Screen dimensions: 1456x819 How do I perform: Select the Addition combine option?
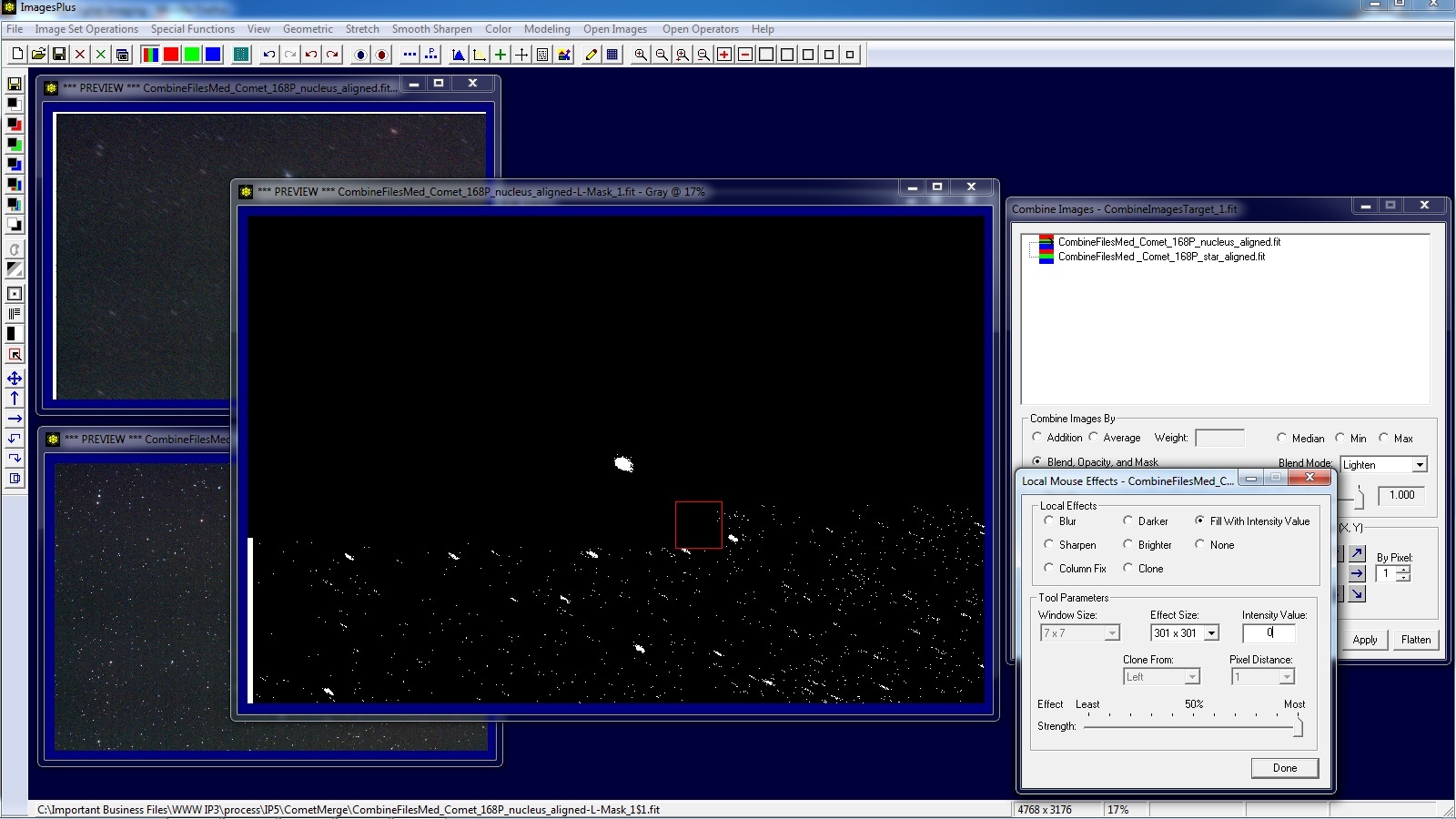tap(1057, 438)
